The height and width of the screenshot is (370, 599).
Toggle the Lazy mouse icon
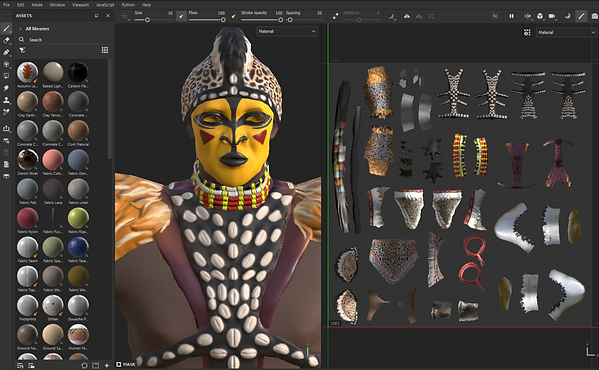click(x=335, y=16)
